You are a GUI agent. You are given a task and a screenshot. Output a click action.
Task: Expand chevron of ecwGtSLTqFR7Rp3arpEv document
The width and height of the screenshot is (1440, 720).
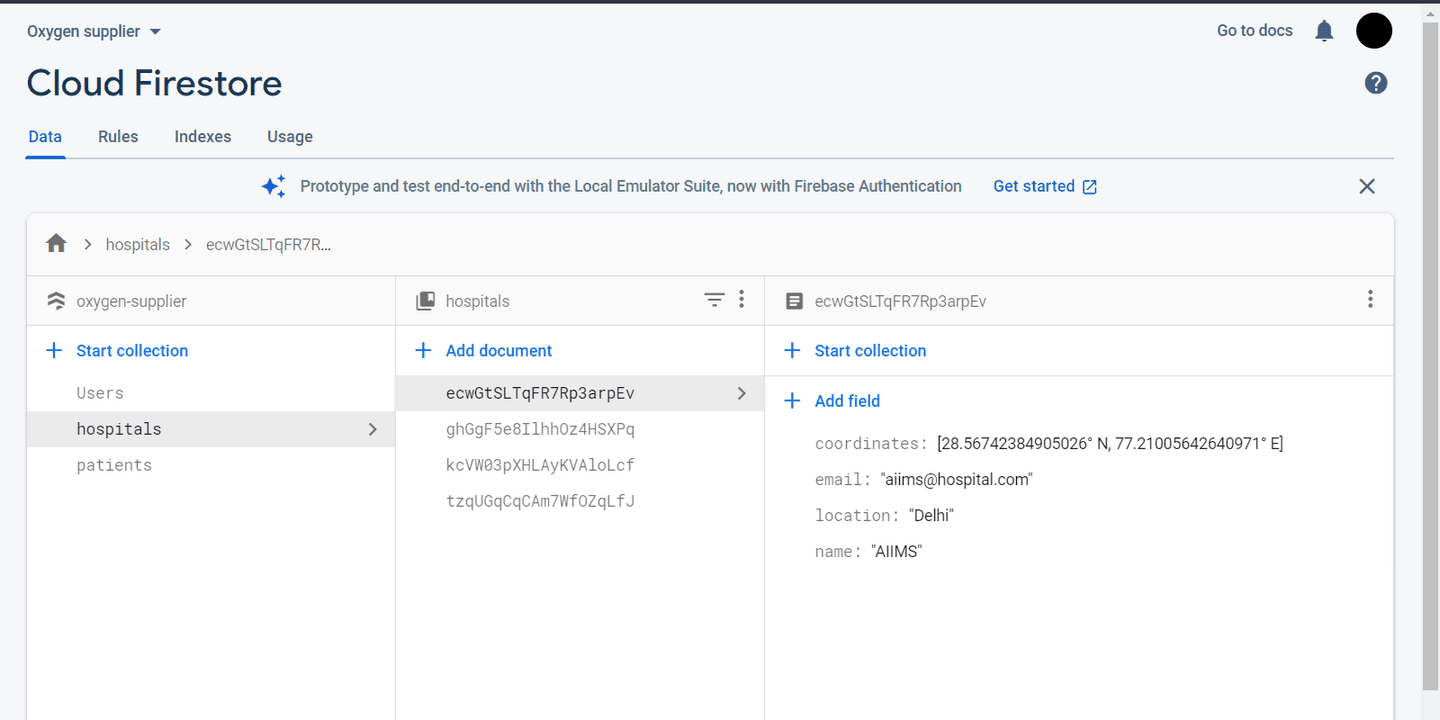click(x=741, y=393)
